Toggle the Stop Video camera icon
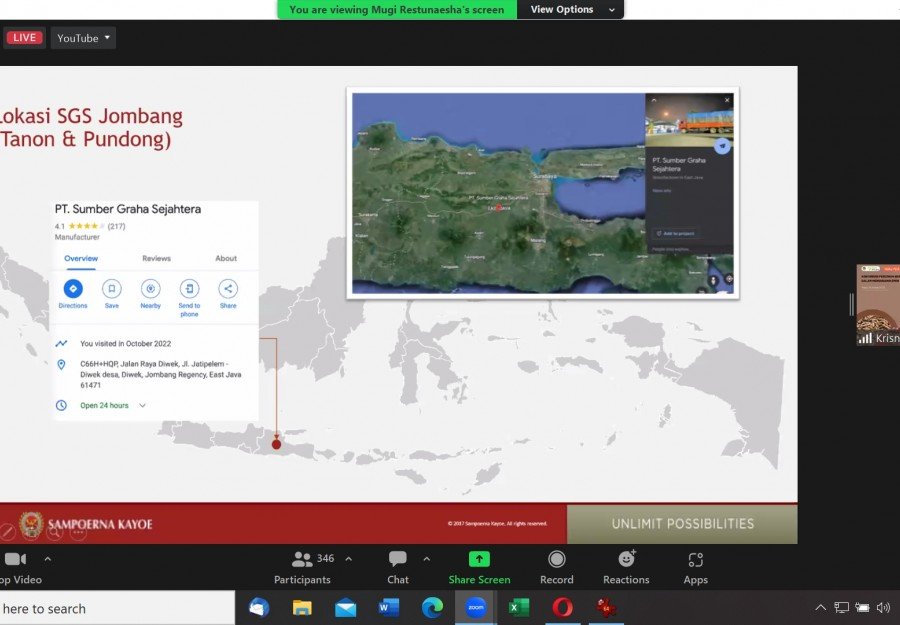The width and height of the screenshot is (900, 625). pyautogui.click(x=15, y=559)
